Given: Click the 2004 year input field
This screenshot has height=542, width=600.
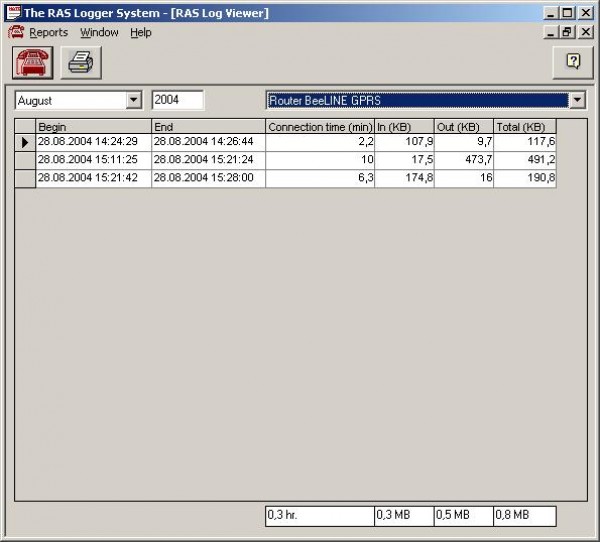Looking at the screenshot, I should pos(177,100).
